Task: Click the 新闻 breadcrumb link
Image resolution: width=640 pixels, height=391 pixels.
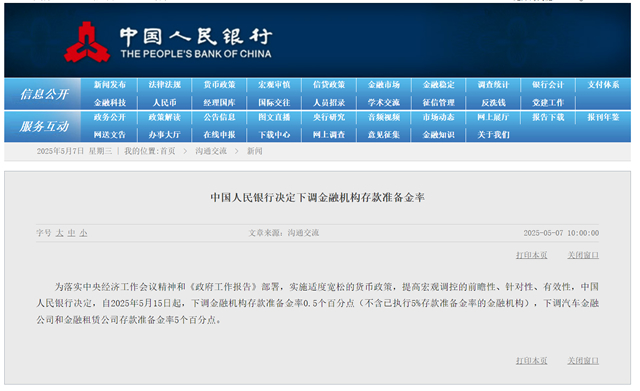Action: [x=255, y=151]
